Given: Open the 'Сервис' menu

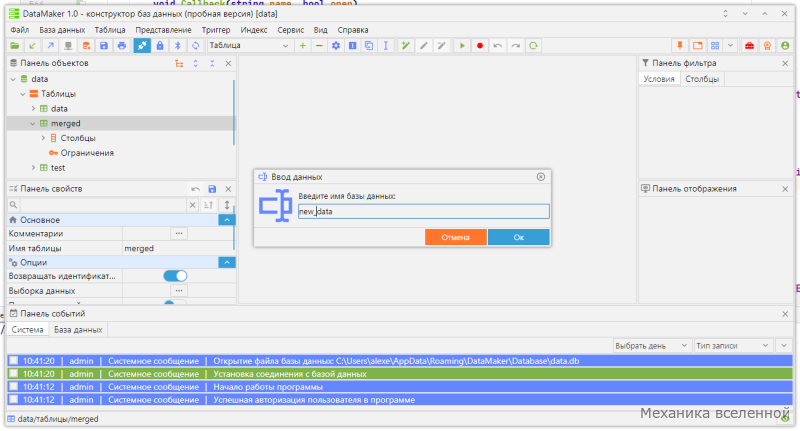Looking at the screenshot, I should click(291, 30).
